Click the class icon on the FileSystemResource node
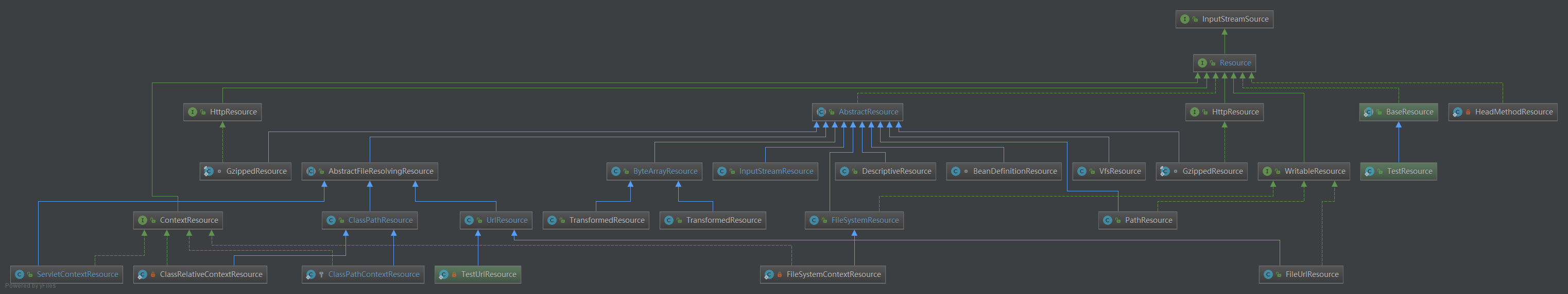Screen dimensions: 1568x294 [x=815, y=220]
